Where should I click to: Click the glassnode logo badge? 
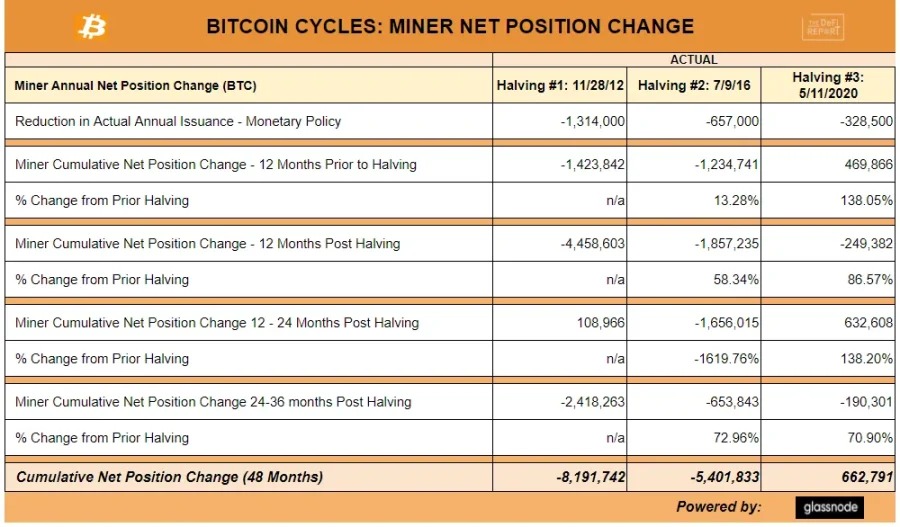click(830, 507)
